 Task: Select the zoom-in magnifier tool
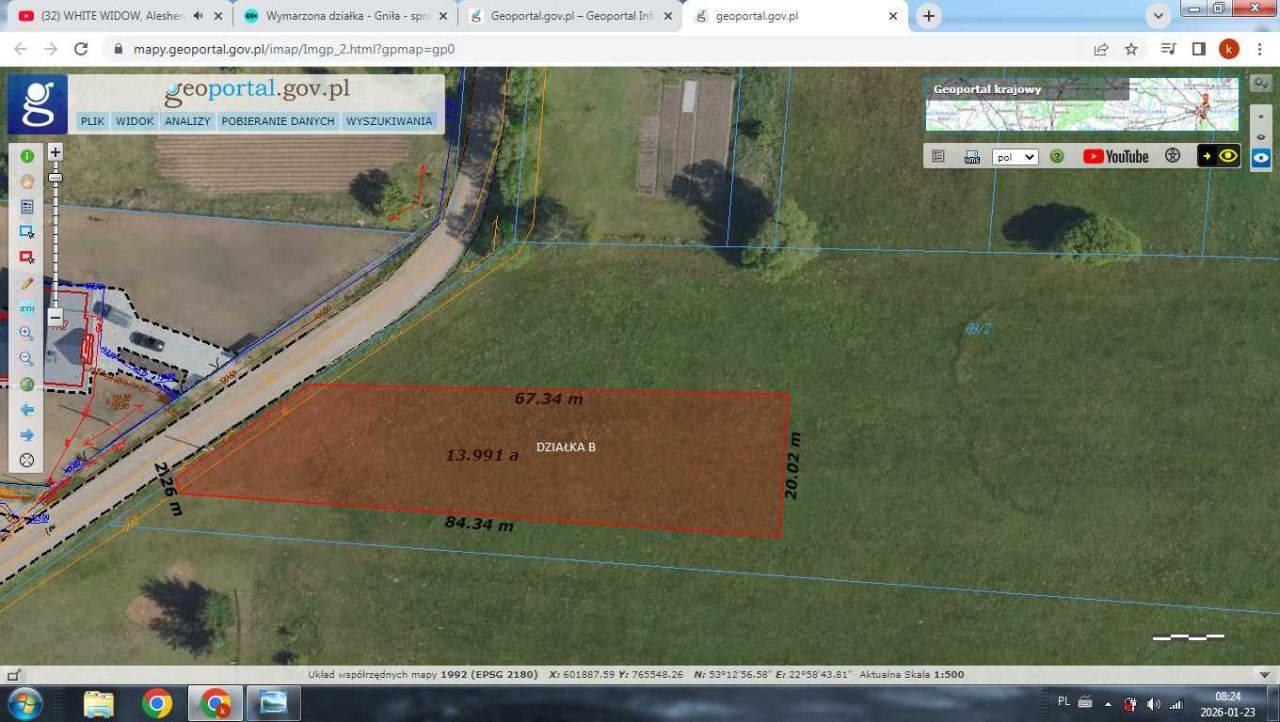click(27, 333)
